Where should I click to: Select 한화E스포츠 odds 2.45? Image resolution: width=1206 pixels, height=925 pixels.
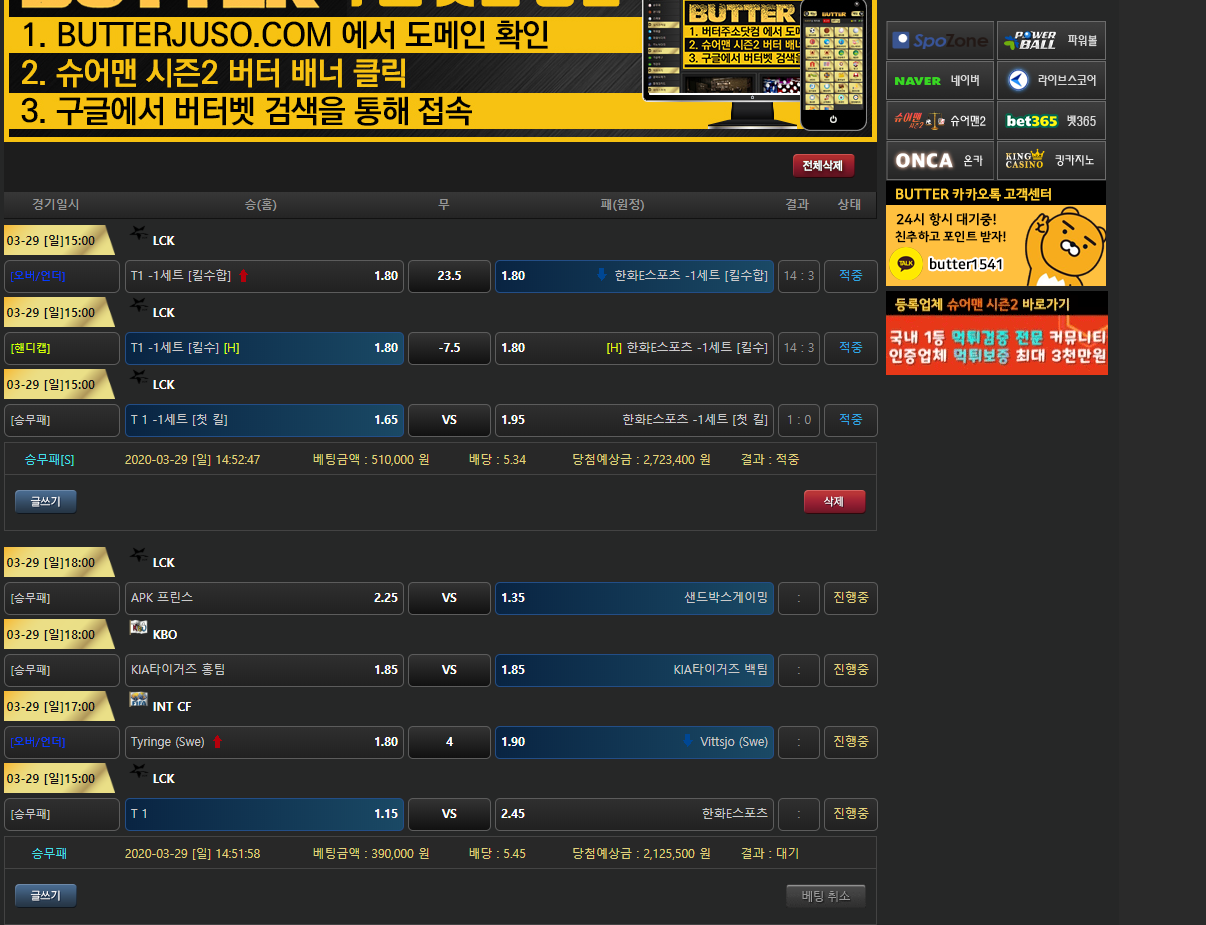point(634,814)
